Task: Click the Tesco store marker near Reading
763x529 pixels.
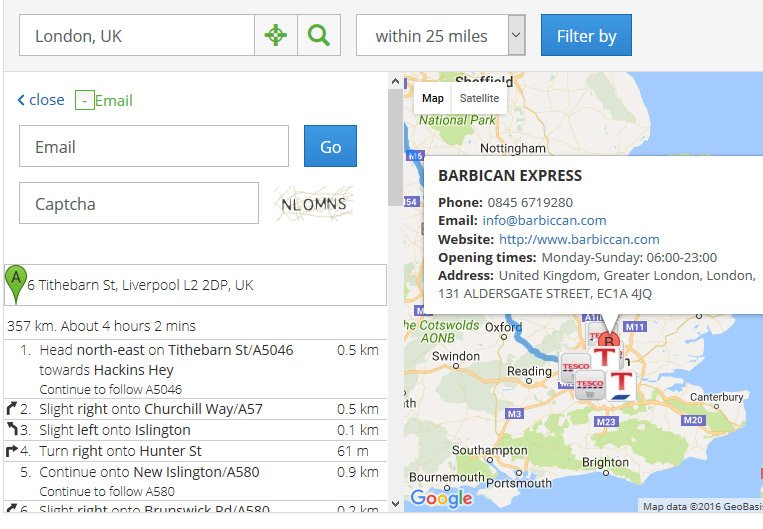Action: click(575, 366)
